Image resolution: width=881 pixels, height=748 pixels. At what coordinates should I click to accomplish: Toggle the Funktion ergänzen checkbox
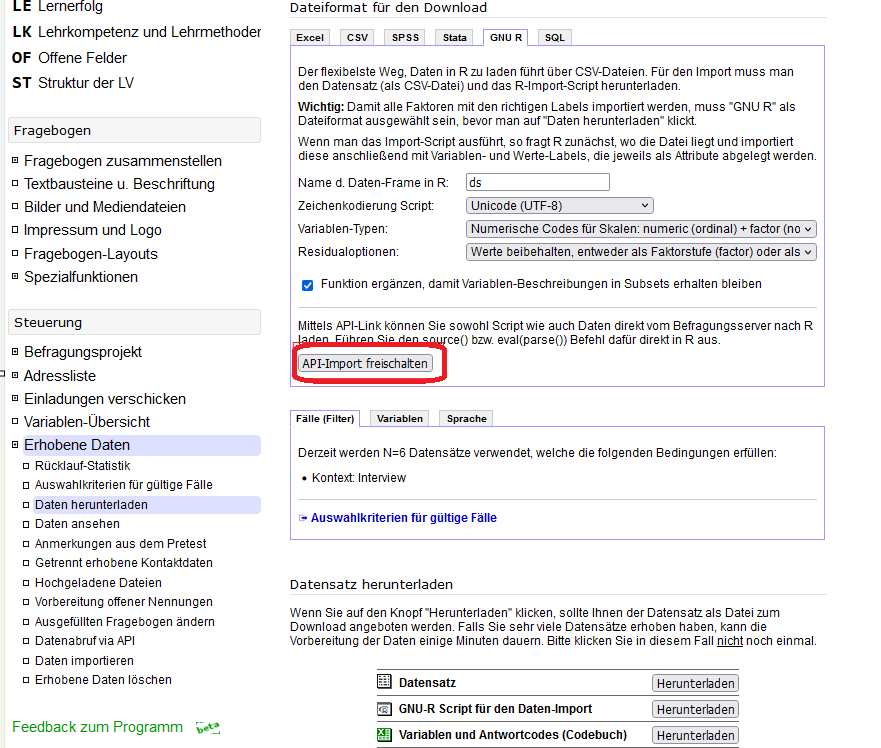tap(308, 284)
